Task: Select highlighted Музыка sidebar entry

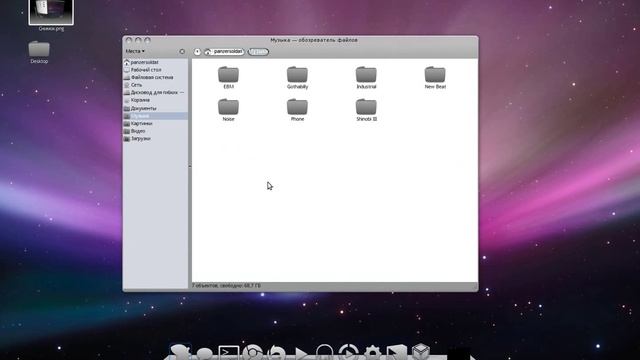Action: tap(155, 116)
